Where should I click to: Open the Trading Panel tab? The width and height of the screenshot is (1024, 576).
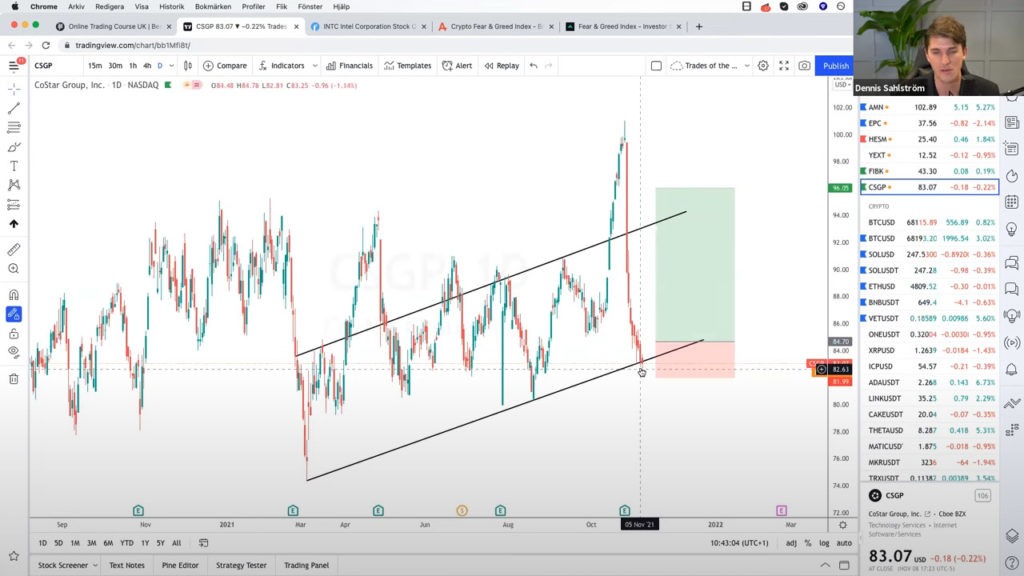click(306, 565)
